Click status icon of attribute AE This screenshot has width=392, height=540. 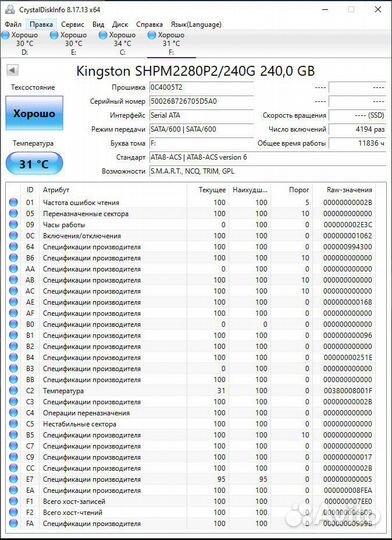coord(13,302)
